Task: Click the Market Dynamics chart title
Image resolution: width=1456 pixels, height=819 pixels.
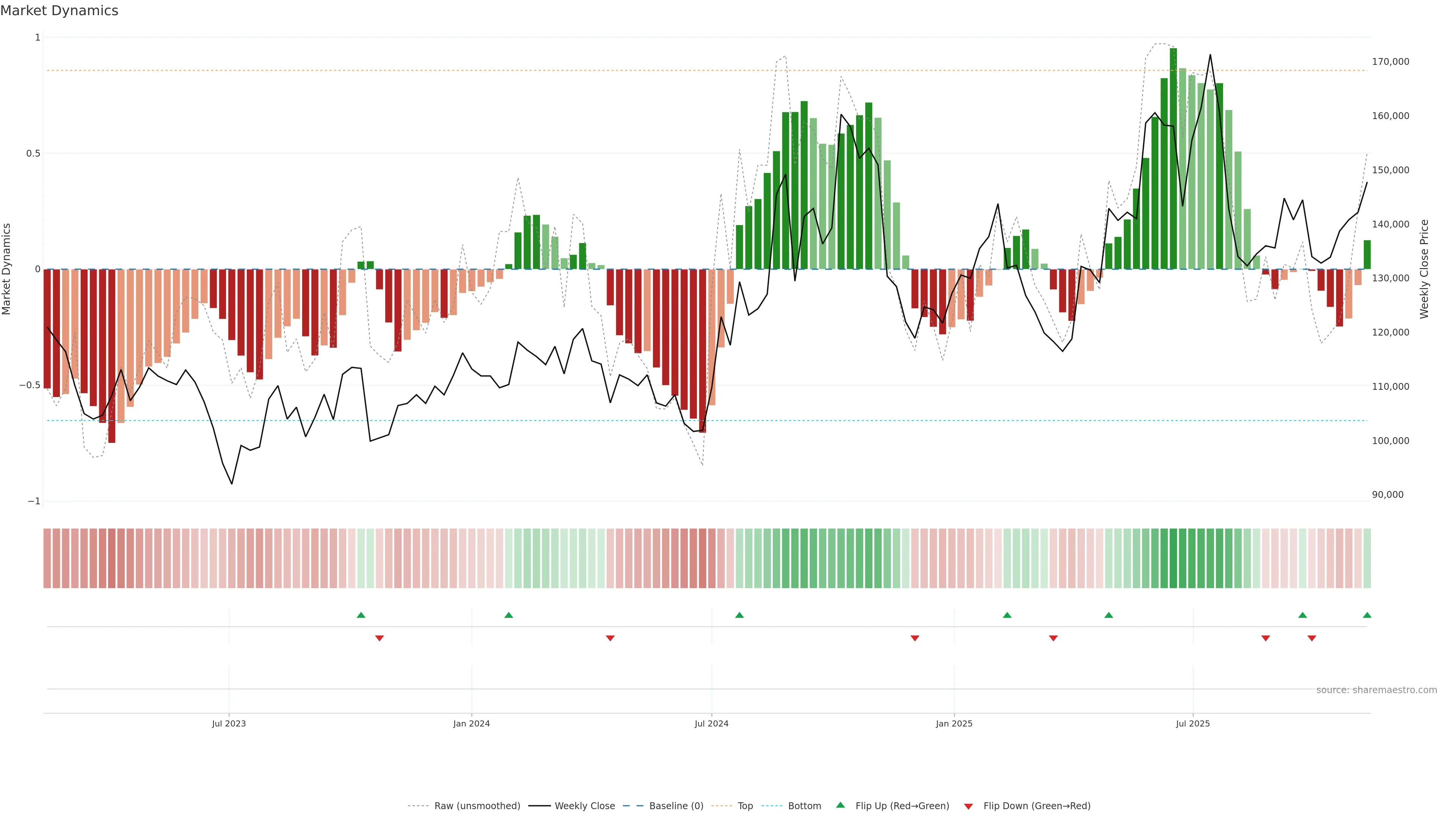Action: (60, 11)
